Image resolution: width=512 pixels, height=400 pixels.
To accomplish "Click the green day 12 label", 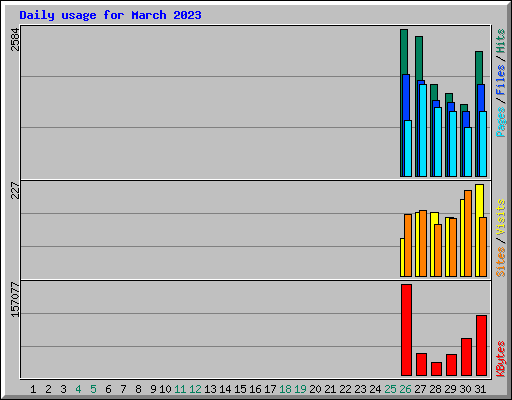I will pos(195,389).
